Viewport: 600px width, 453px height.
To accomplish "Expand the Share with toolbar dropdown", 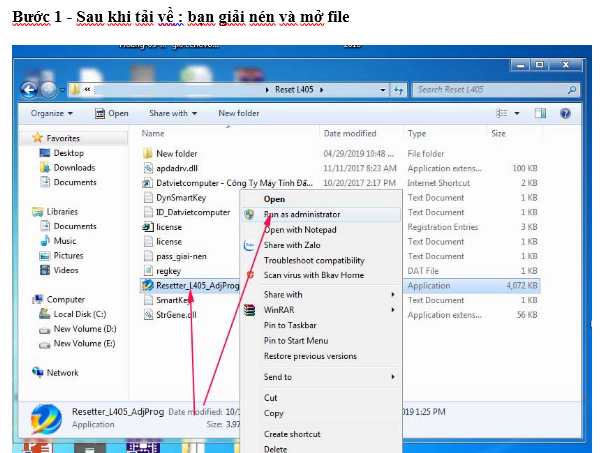I will coord(172,113).
